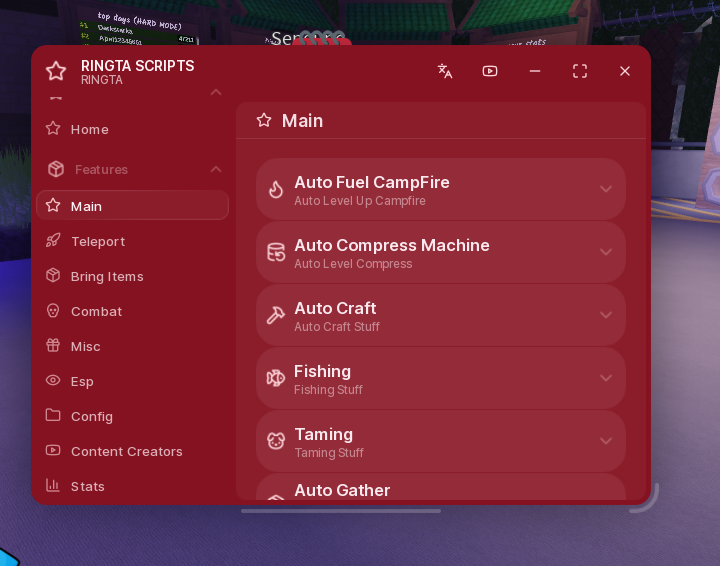The height and width of the screenshot is (566, 720).
Task: Expand the Auto Fuel CampFire chevron
Action: point(606,189)
